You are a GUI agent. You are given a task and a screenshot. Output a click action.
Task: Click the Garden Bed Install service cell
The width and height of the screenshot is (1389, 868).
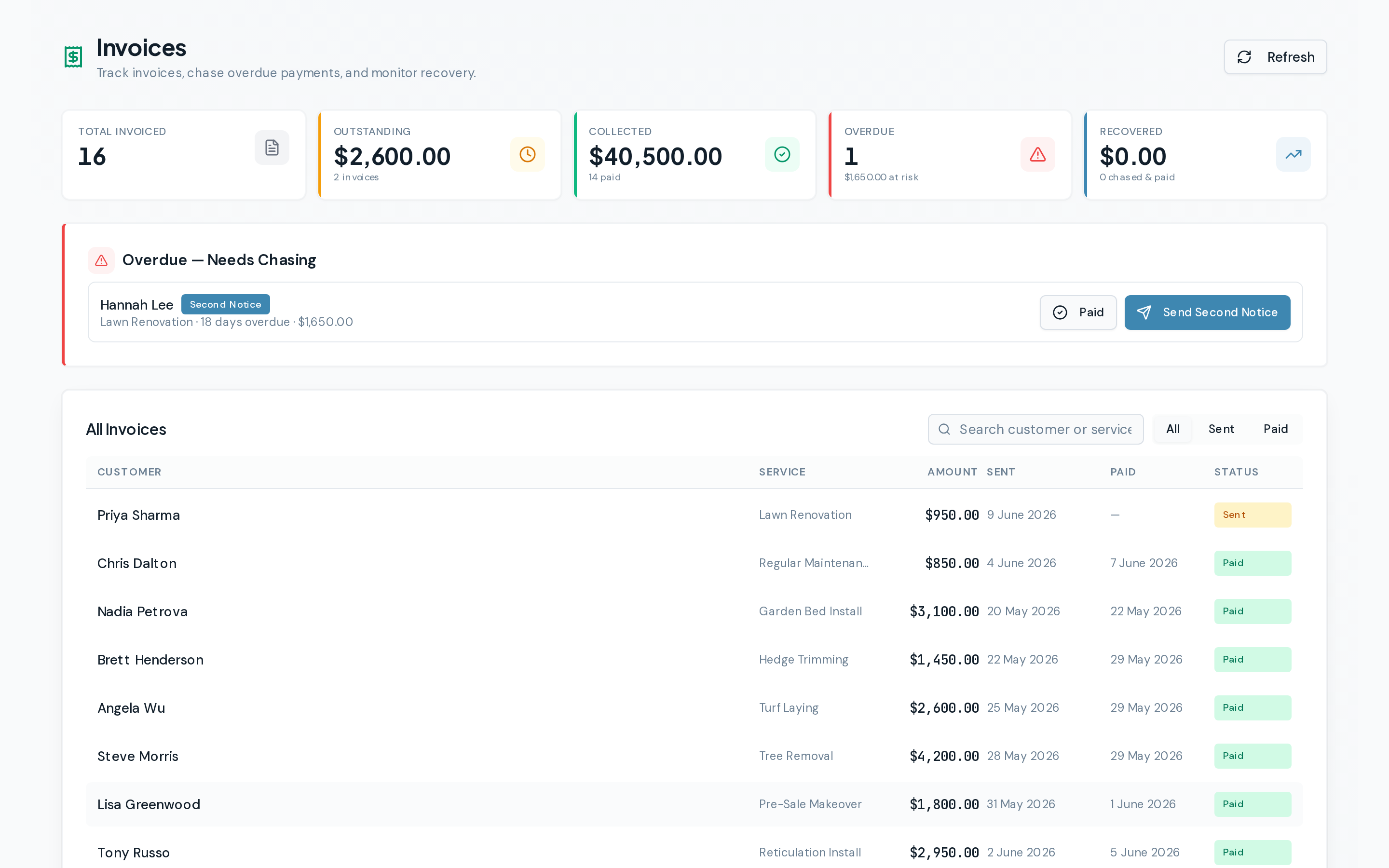coord(810,611)
